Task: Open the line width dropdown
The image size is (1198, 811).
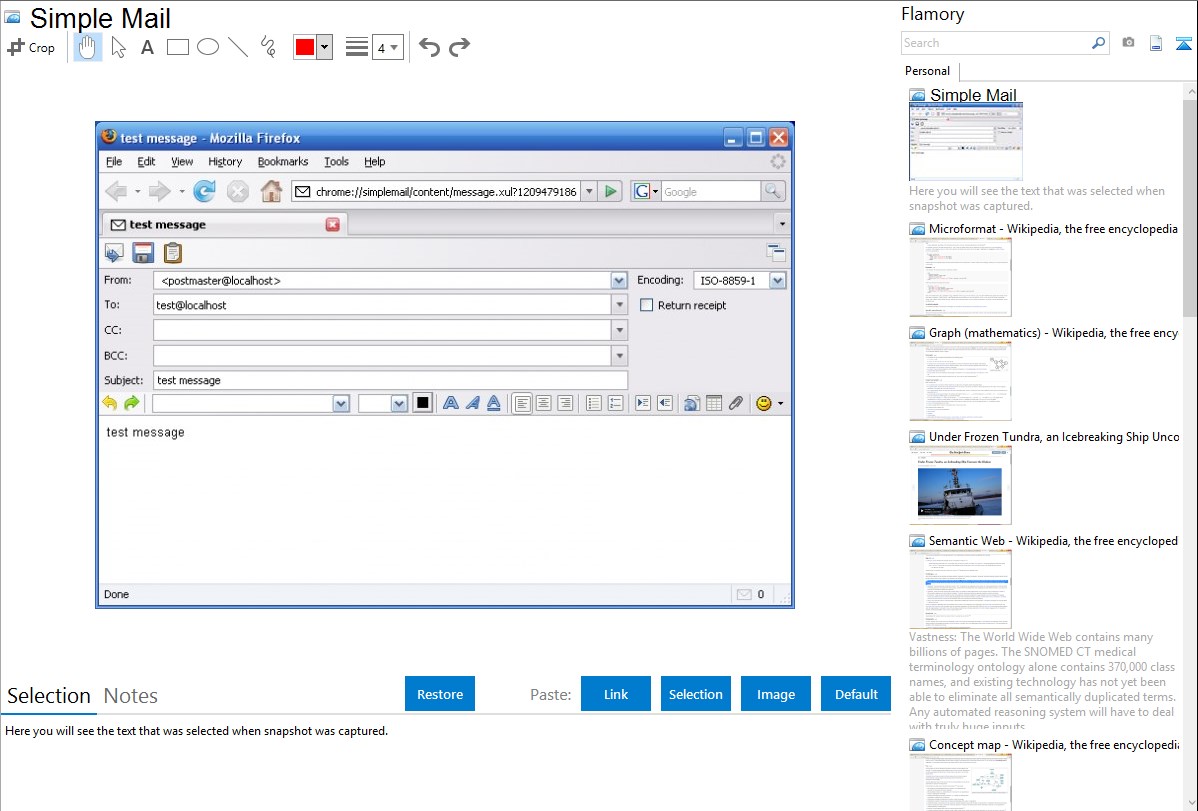Action: 387,47
